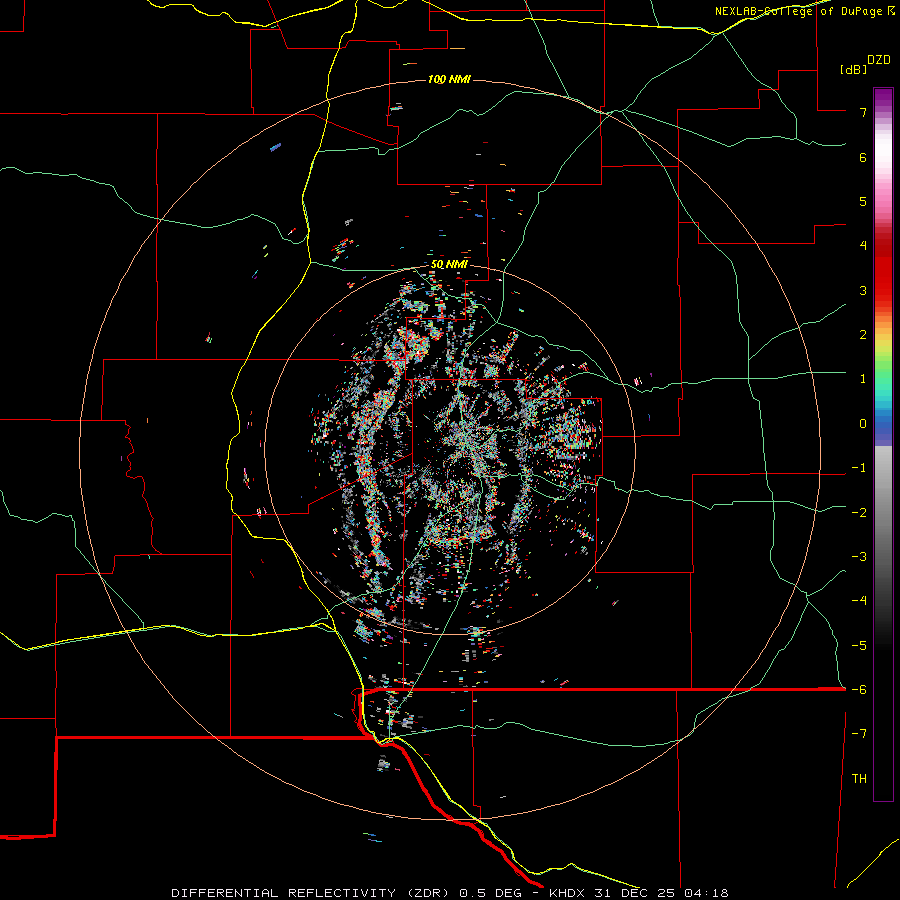Click the red segment of the ZDR color bar
The image size is (900, 900).
(x=883, y=270)
